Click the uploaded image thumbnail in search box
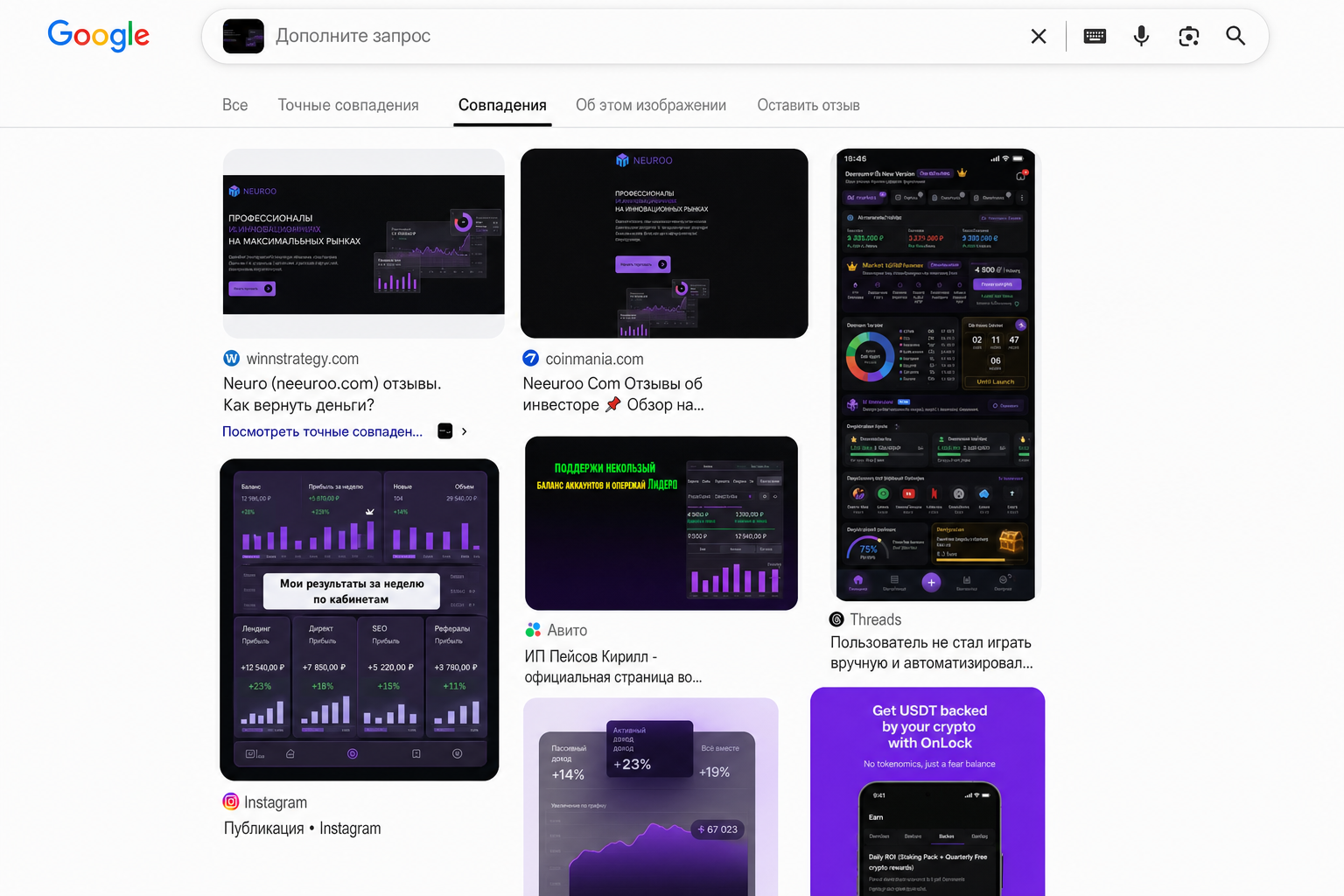 pyautogui.click(x=243, y=36)
